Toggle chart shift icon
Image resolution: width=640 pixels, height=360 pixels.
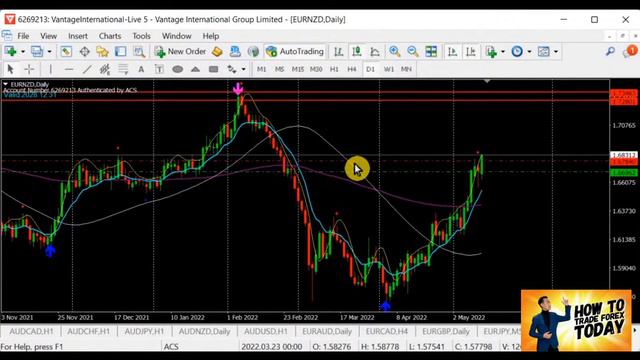pyautogui.click(x=471, y=51)
